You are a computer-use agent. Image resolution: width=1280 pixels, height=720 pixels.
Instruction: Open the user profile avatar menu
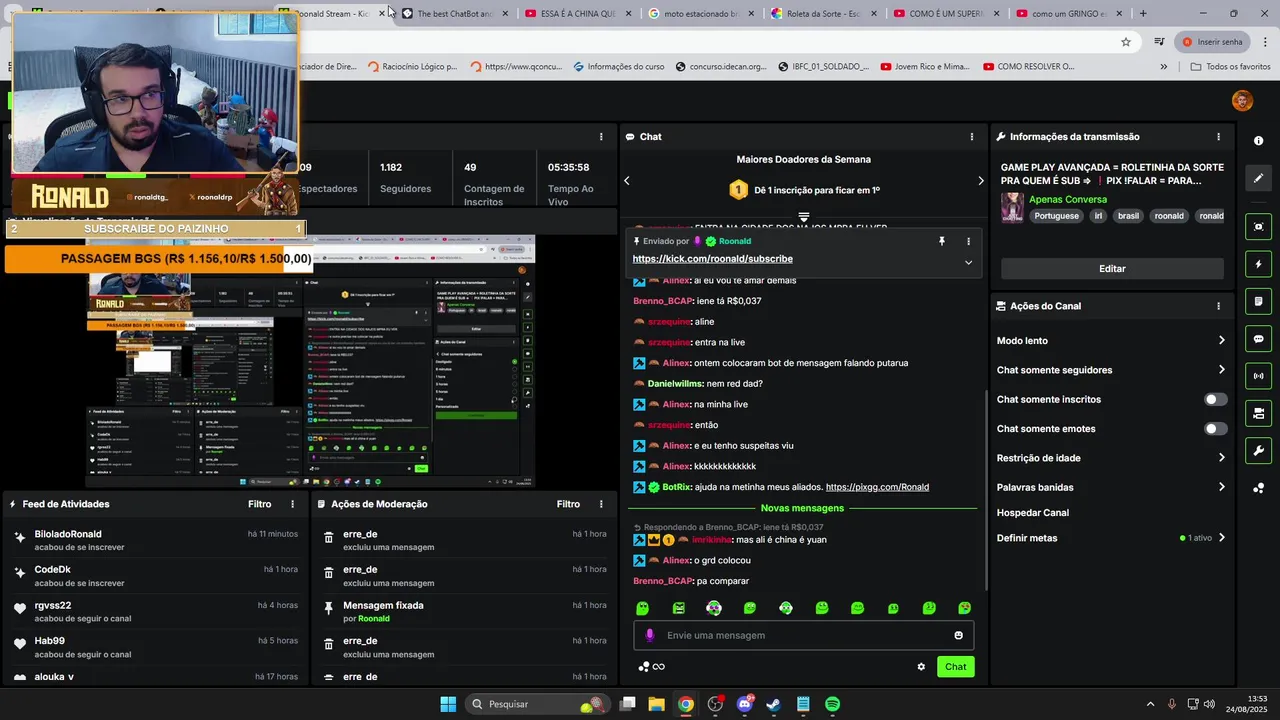click(x=1242, y=101)
